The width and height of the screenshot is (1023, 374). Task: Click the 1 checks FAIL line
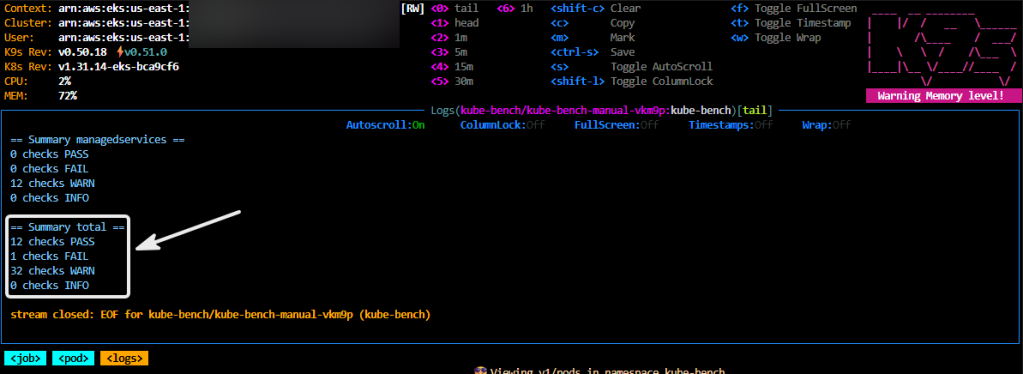tap(50, 257)
